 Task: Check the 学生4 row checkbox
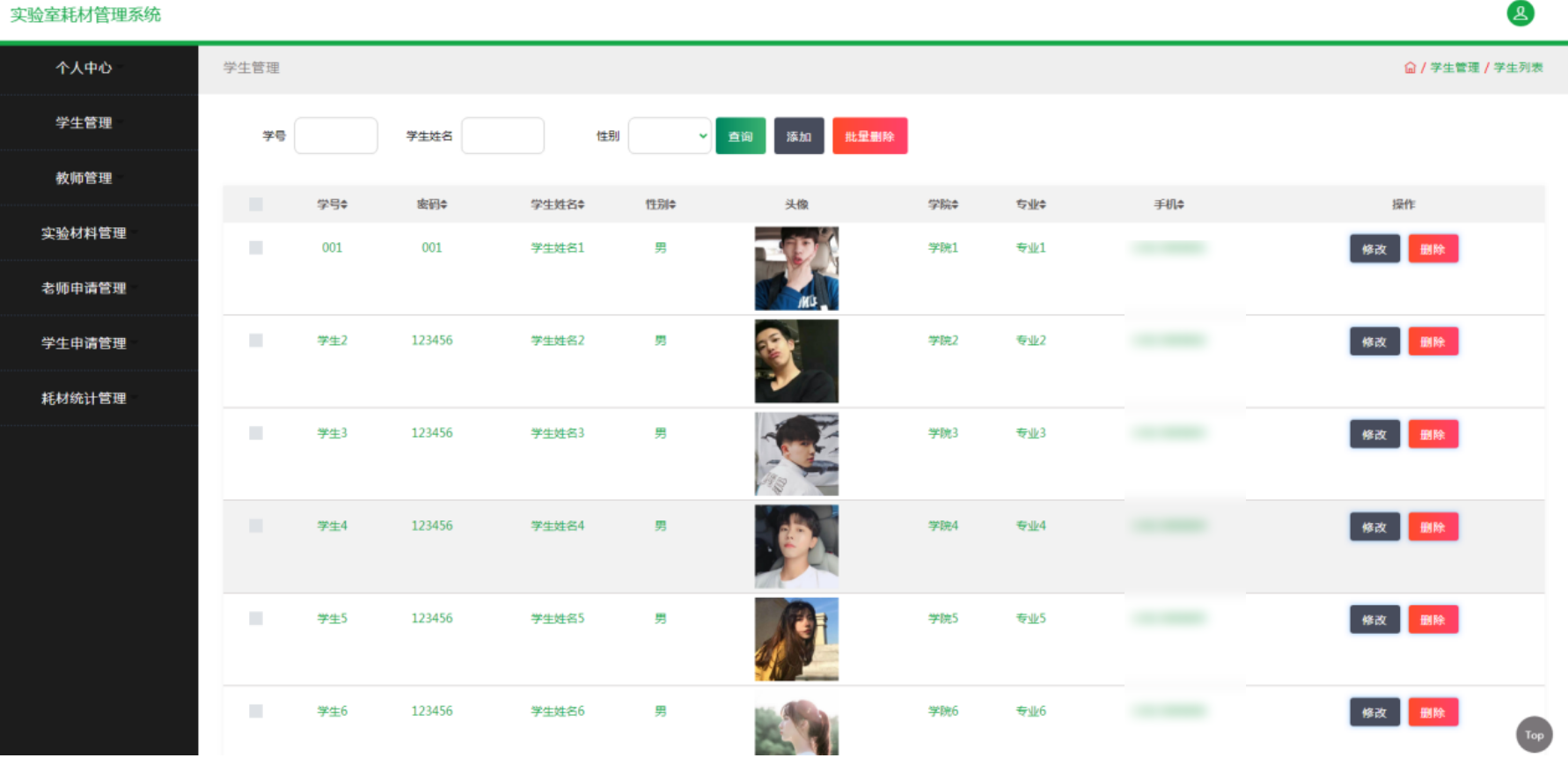click(x=256, y=526)
